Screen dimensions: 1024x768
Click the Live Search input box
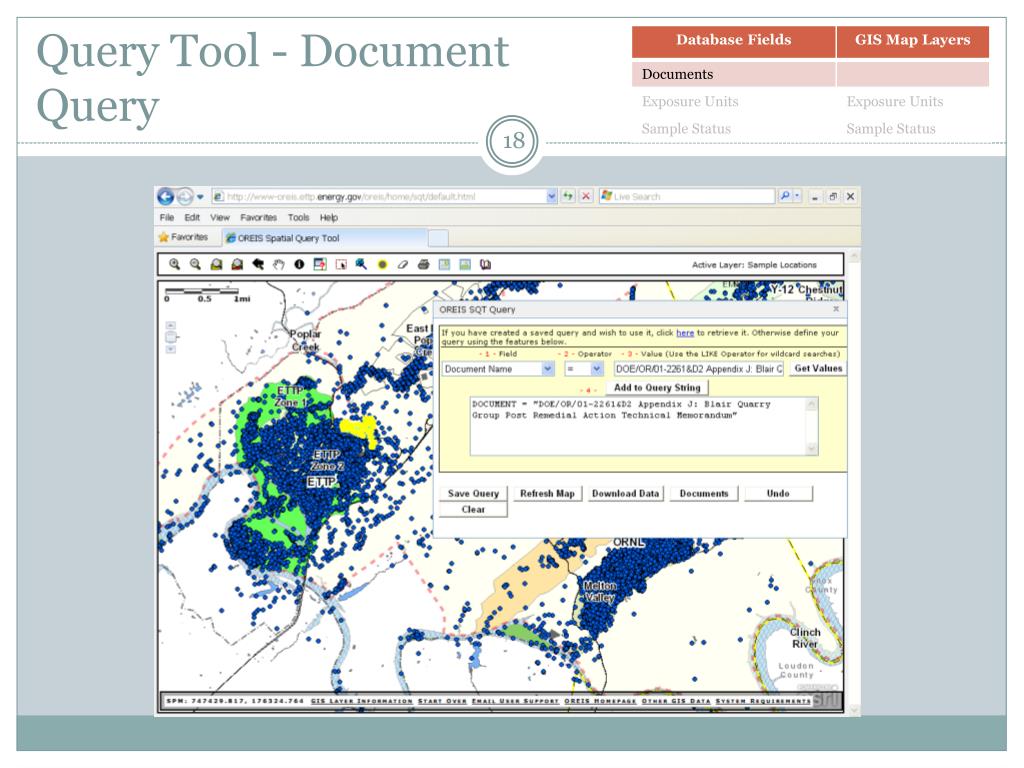[x=687, y=196]
